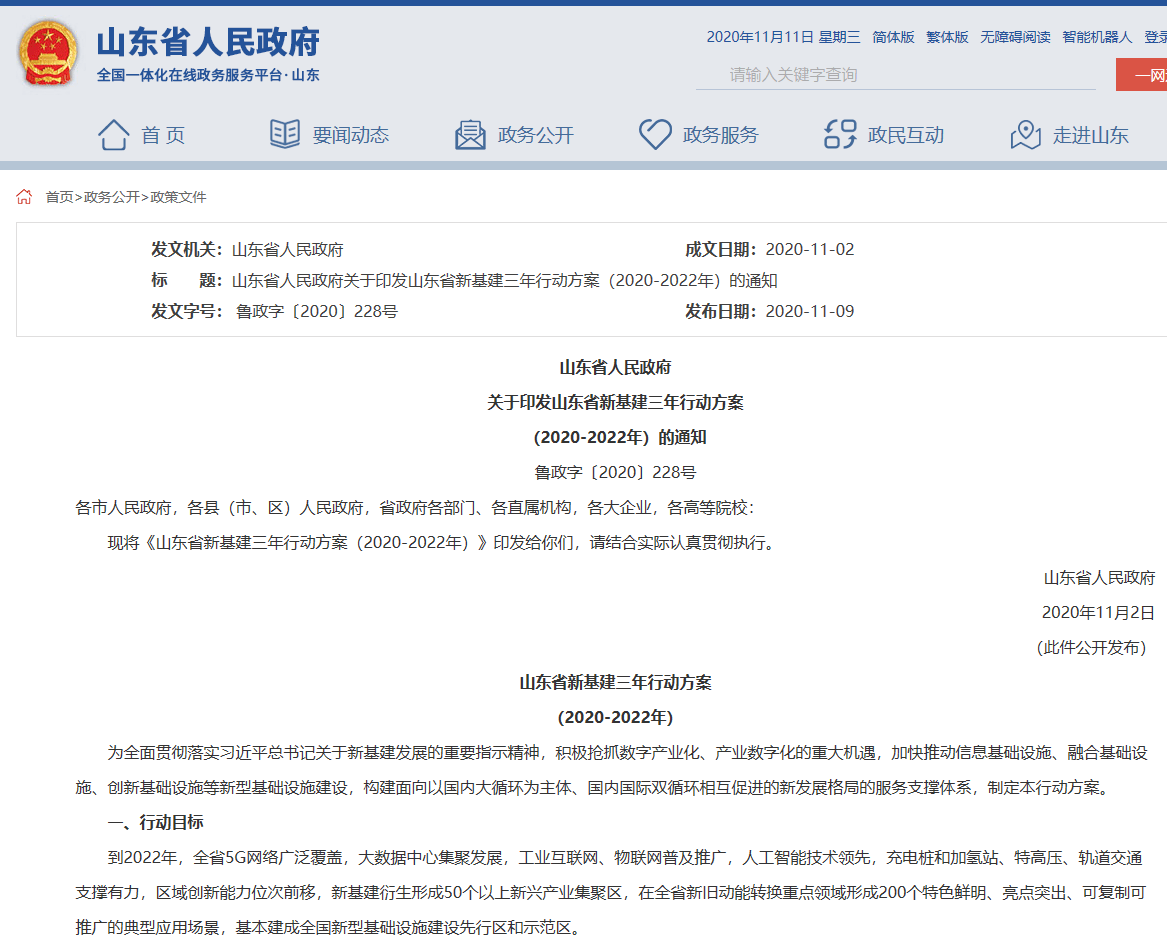
Task: Click the open book icon for 要闻动态
Action: point(285,135)
